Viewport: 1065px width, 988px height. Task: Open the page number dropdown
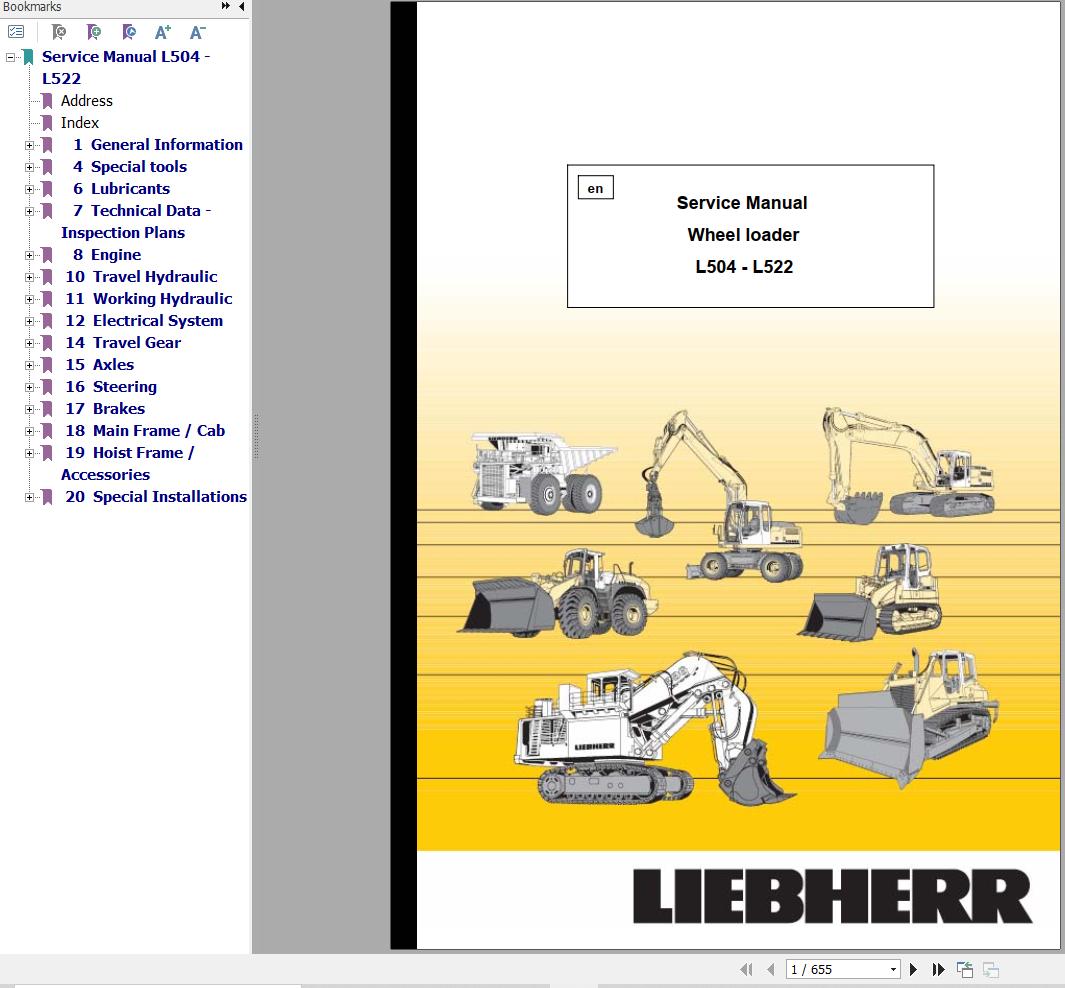click(894, 970)
